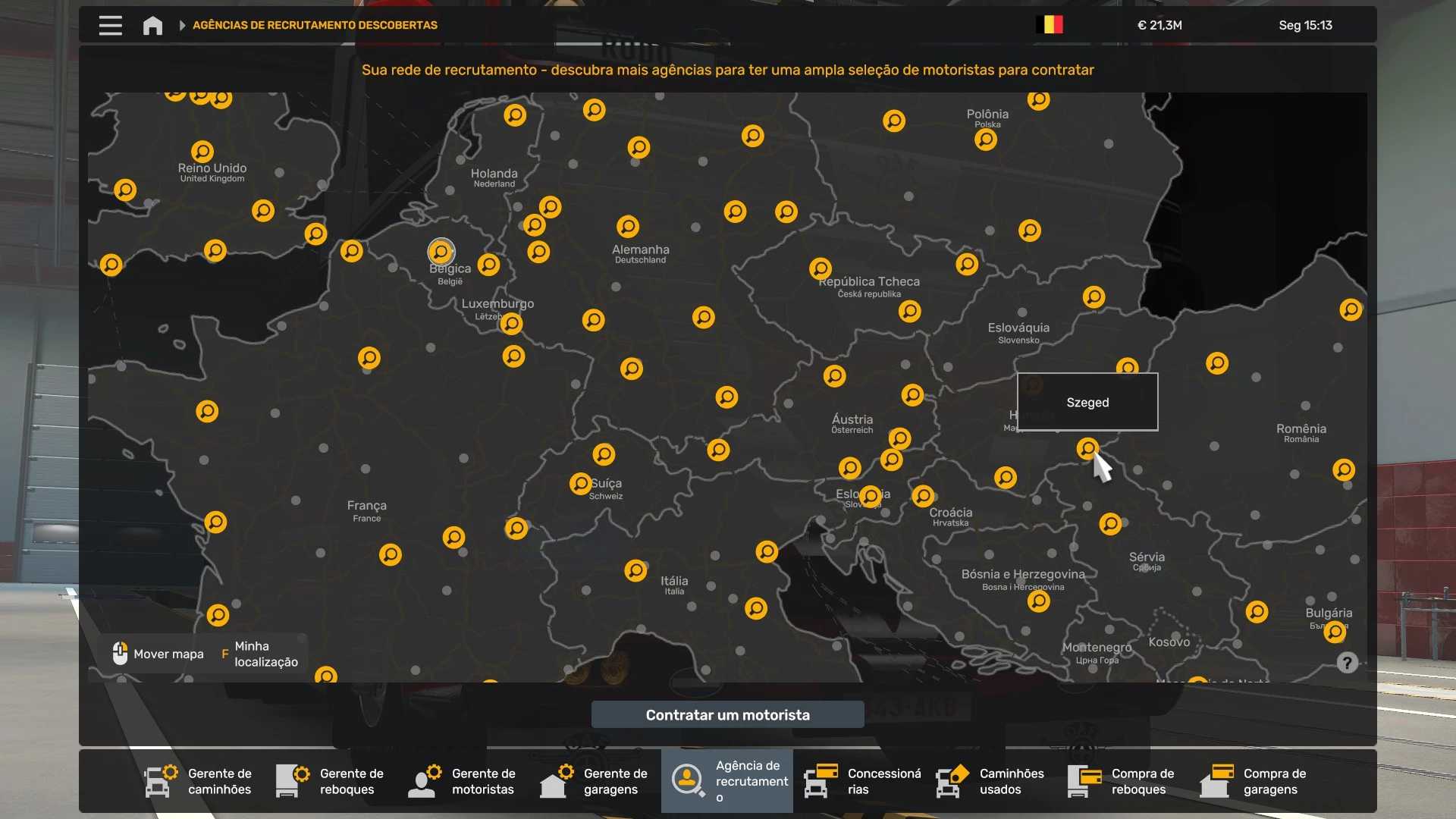The width and height of the screenshot is (1456, 819).
Task: Switch to Gerente de motoristas tab
Action: pyautogui.click(x=462, y=781)
